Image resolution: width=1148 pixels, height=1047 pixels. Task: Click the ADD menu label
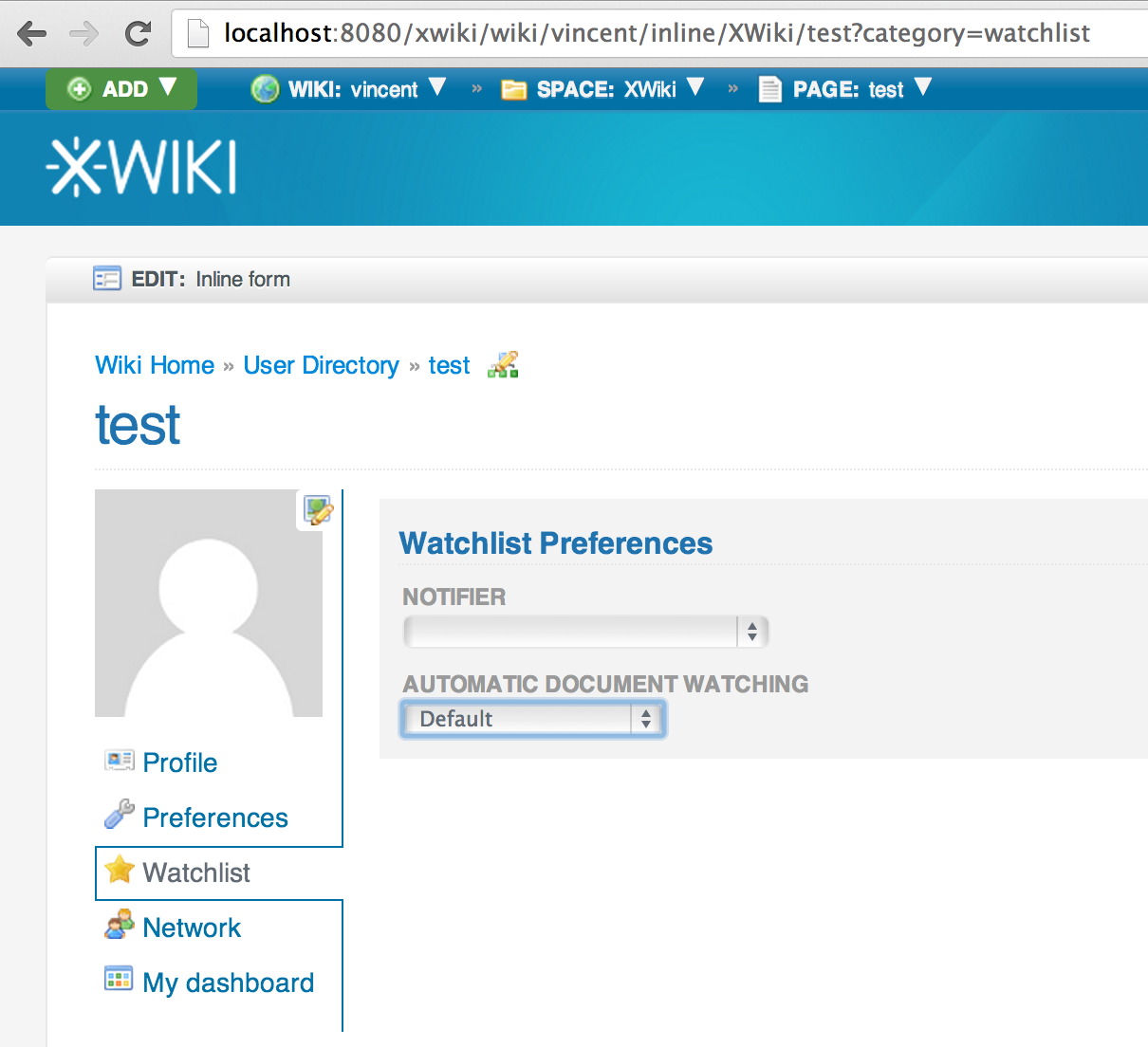tap(125, 89)
